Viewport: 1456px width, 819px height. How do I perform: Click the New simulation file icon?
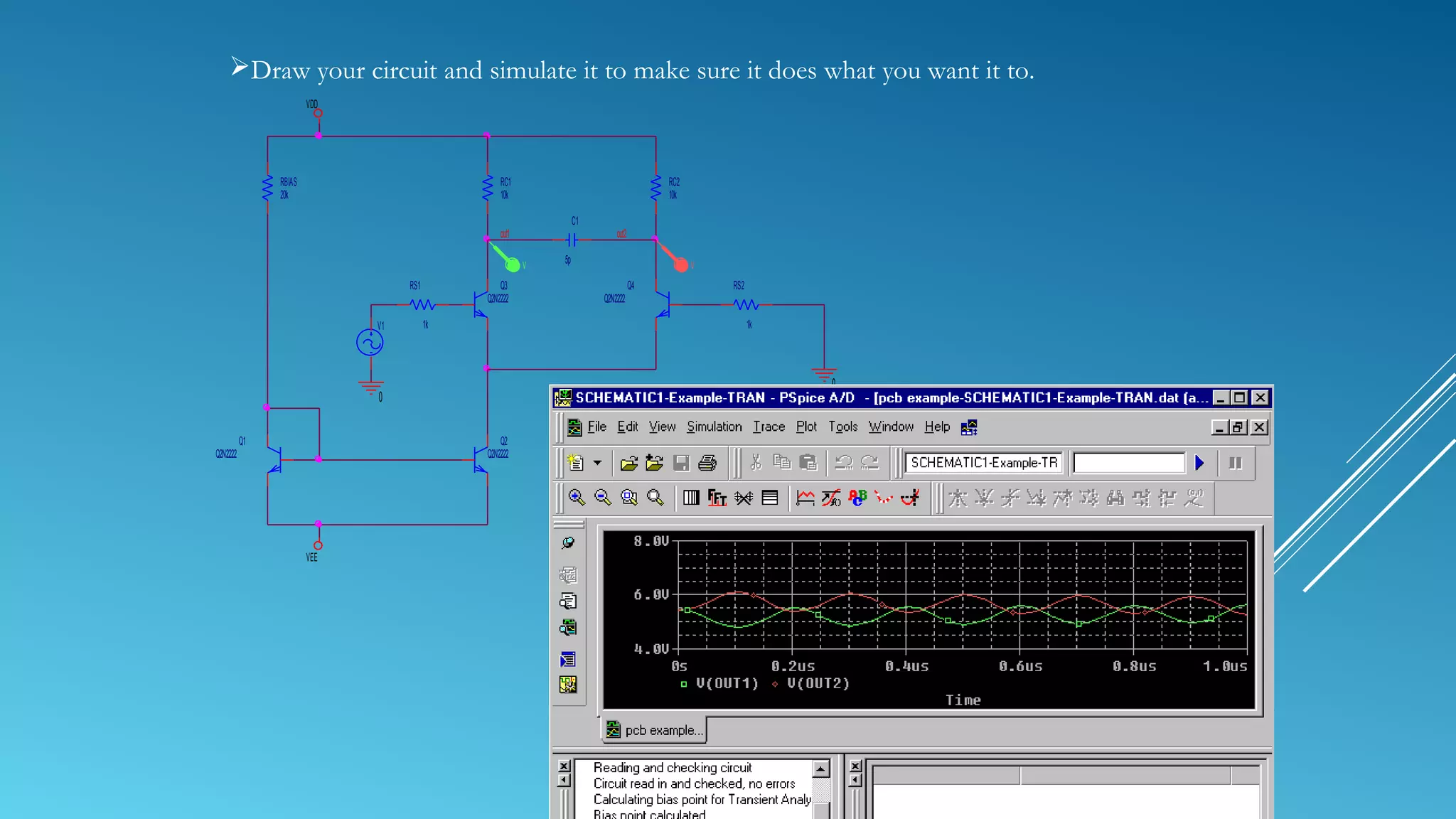[x=575, y=463]
